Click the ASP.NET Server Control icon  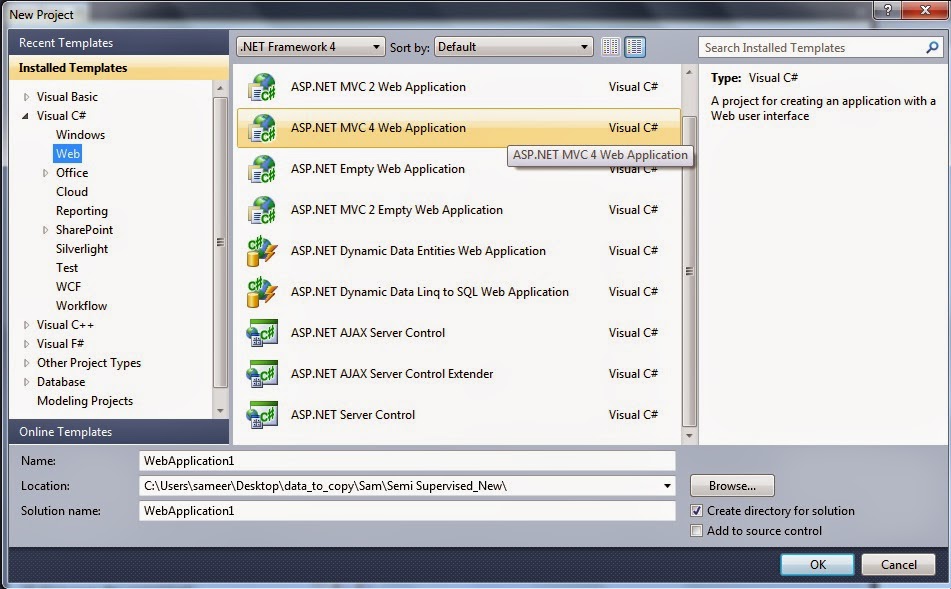click(262, 415)
